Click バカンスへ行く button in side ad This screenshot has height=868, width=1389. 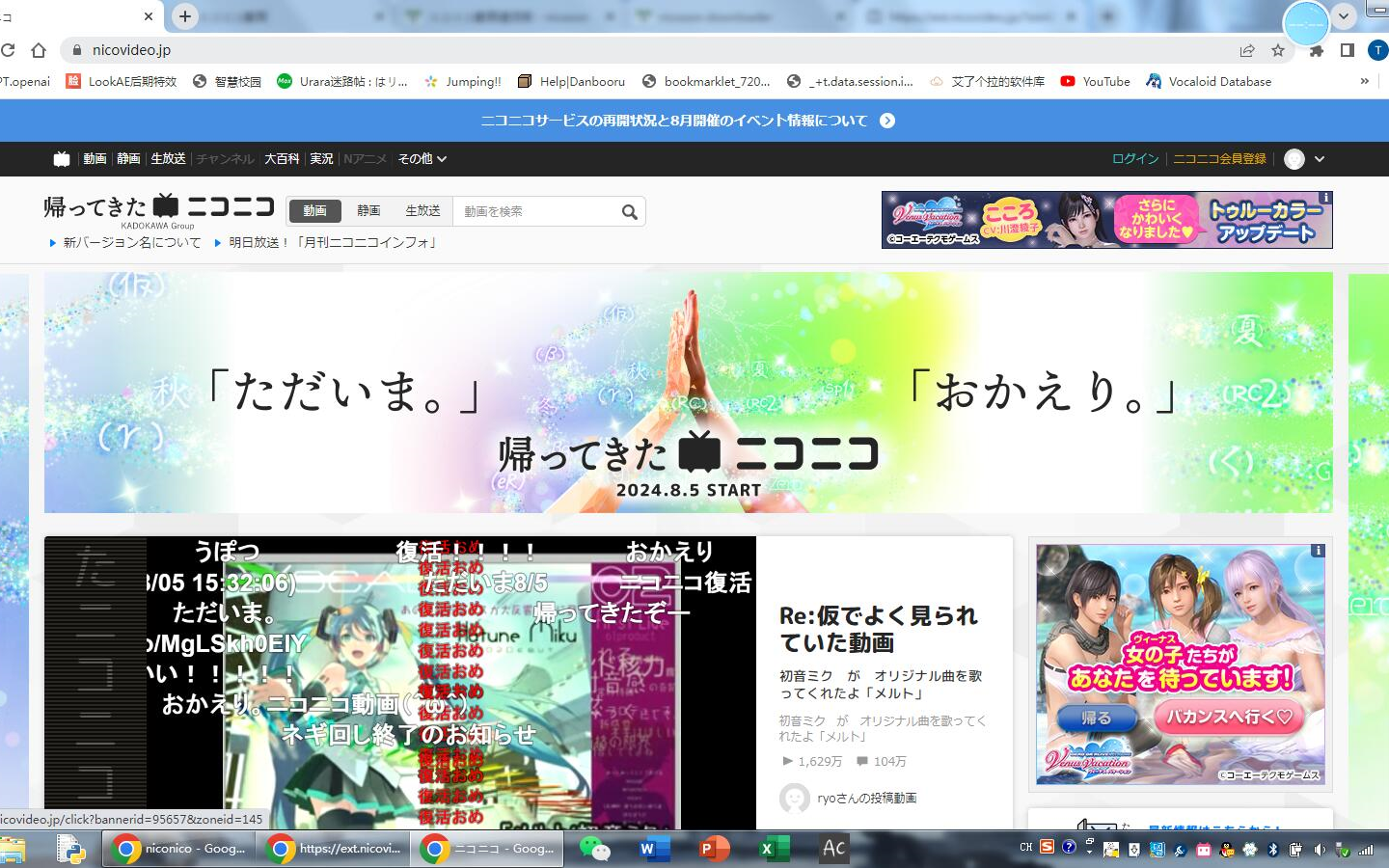(1228, 717)
